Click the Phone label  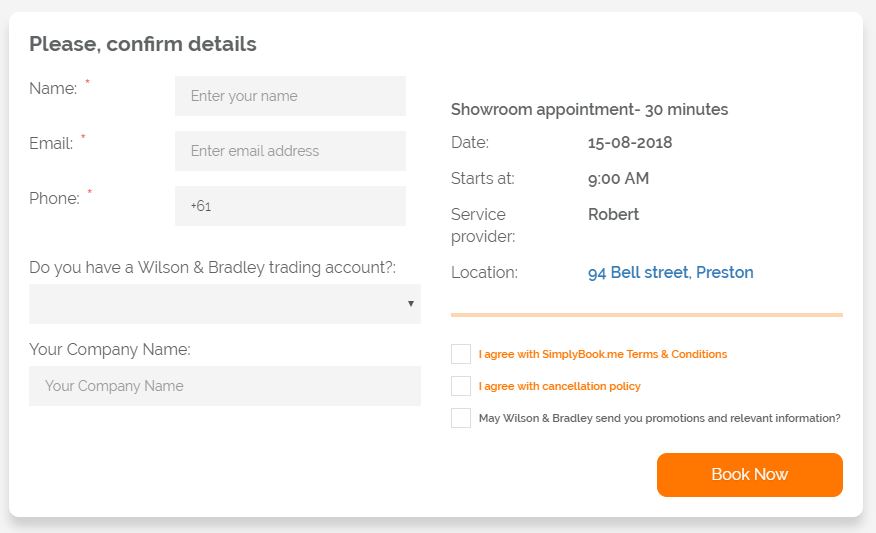click(54, 198)
